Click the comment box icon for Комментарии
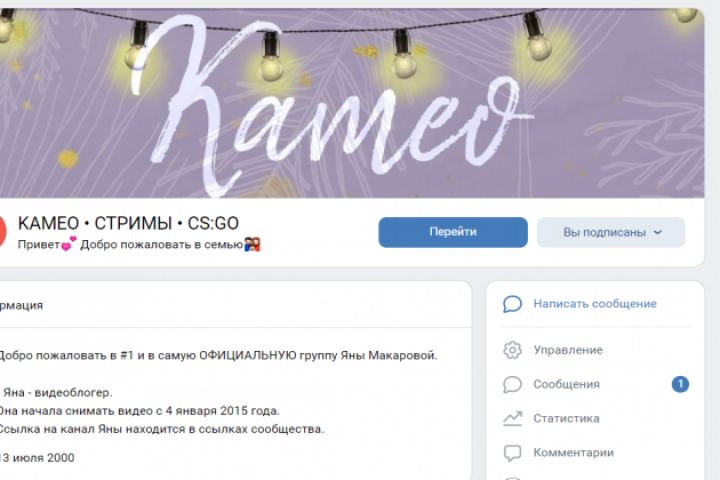The height and width of the screenshot is (480, 720). coord(512,453)
